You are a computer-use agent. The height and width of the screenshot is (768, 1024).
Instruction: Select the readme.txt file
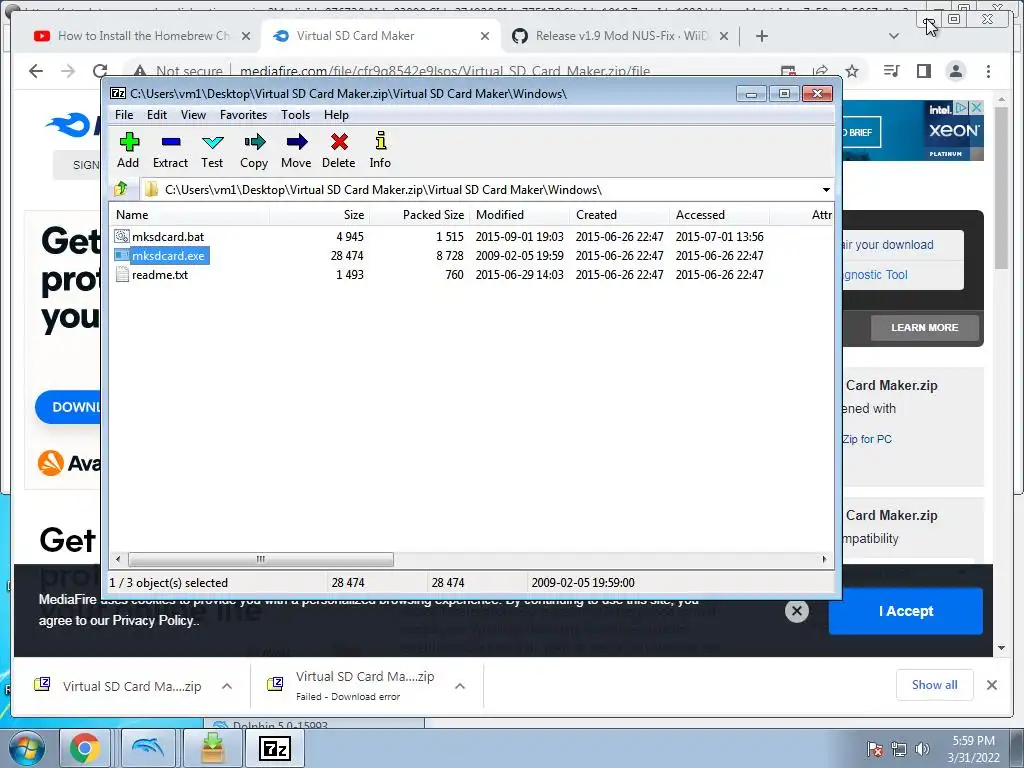click(152, 275)
